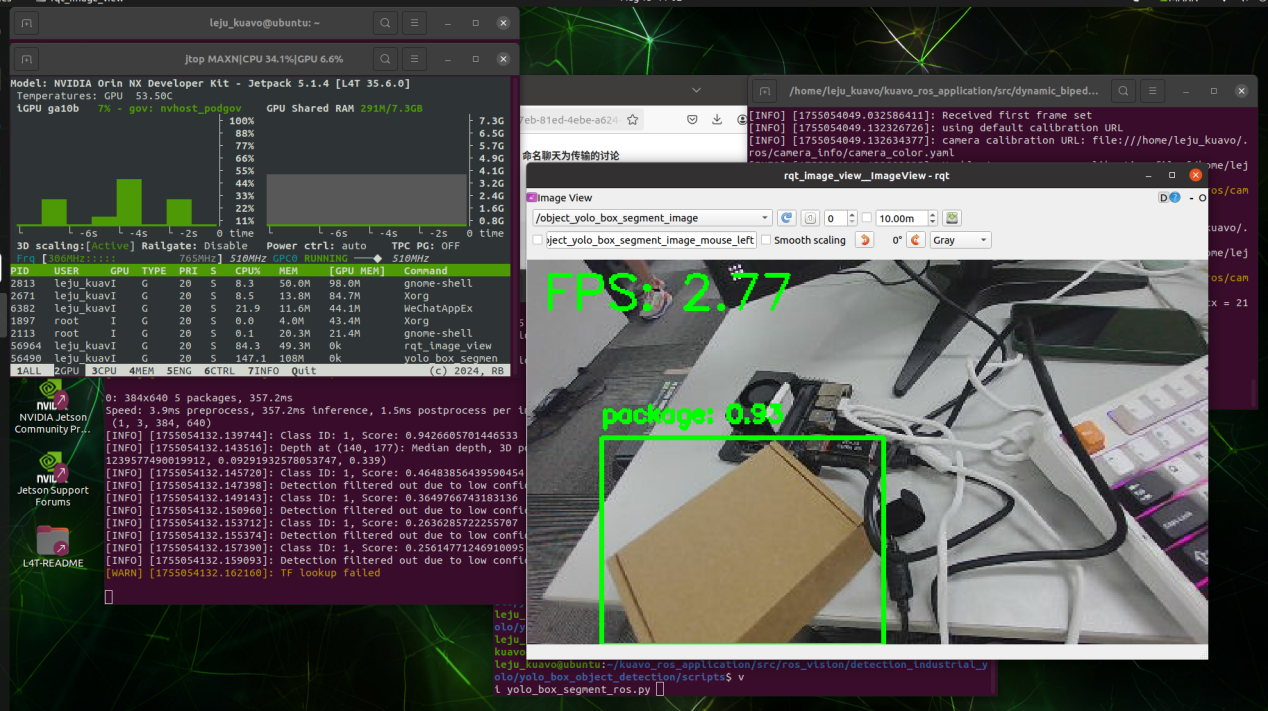Rotate image right in rqt Image View
Screen dimensions: 1268x711
point(915,240)
